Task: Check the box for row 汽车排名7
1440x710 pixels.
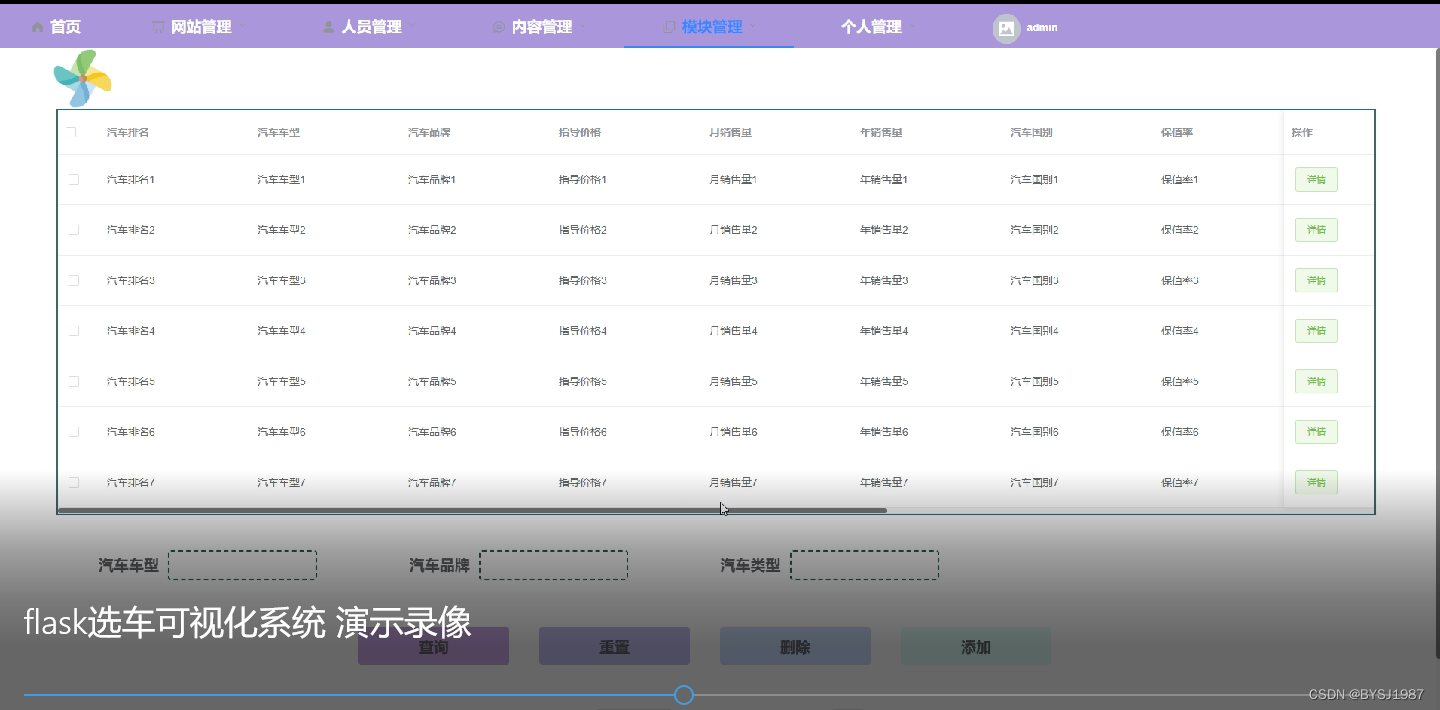Action: pyautogui.click(x=74, y=482)
